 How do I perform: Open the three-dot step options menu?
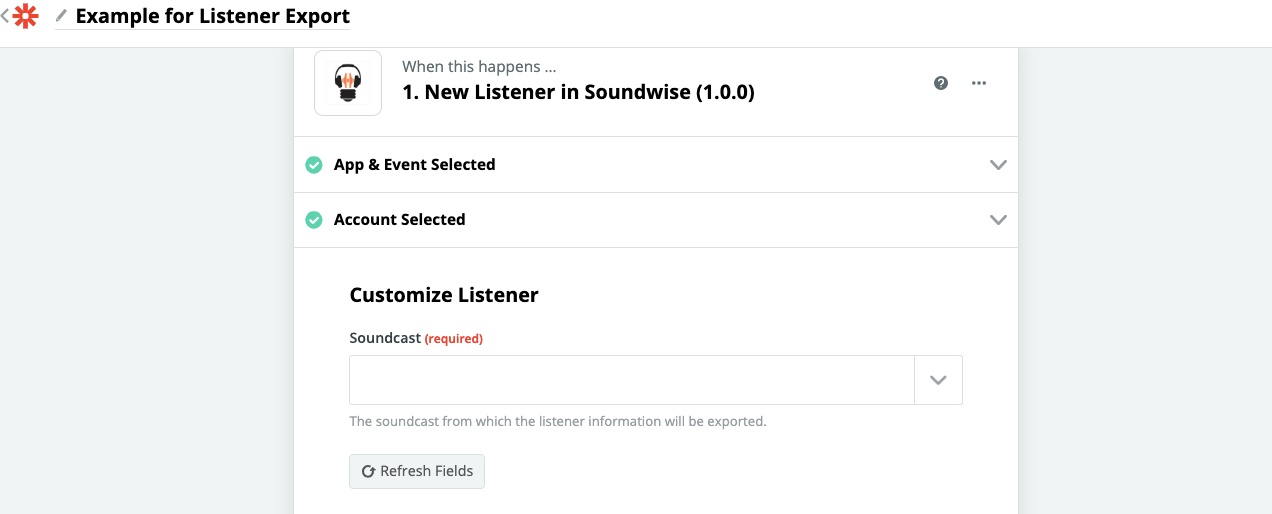(979, 83)
